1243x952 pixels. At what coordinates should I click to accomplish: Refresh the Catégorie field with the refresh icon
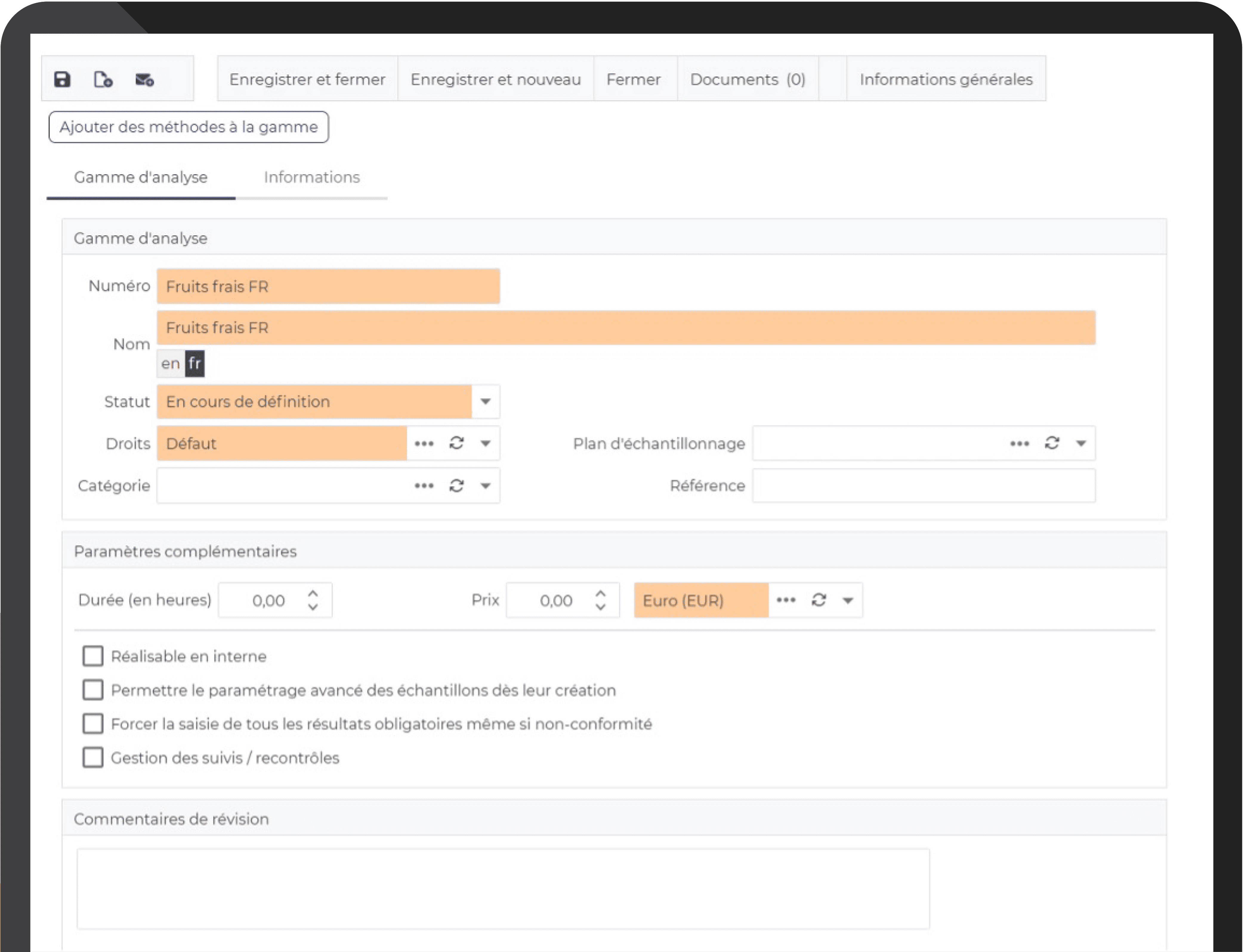(456, 486)
